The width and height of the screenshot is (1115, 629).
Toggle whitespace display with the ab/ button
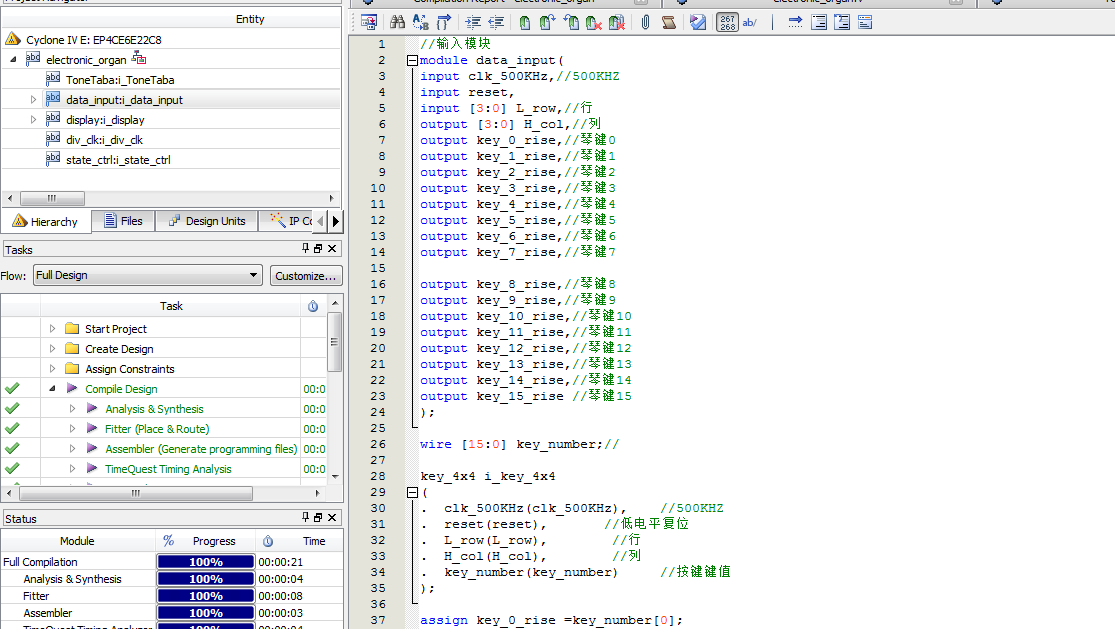[750, 22]
